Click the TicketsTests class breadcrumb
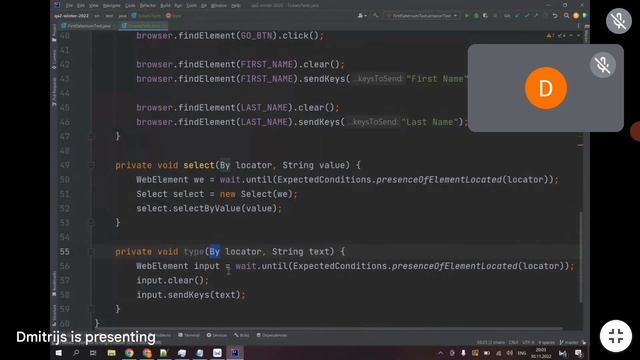 (x=146, y=16)
